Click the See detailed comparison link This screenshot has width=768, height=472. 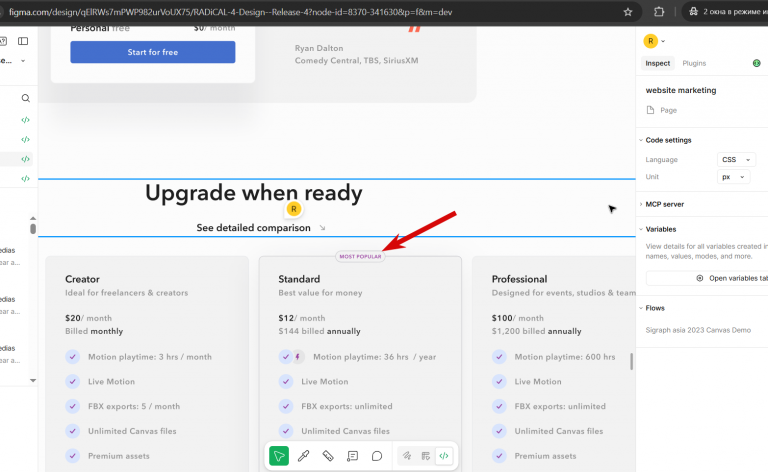[253, 228]
